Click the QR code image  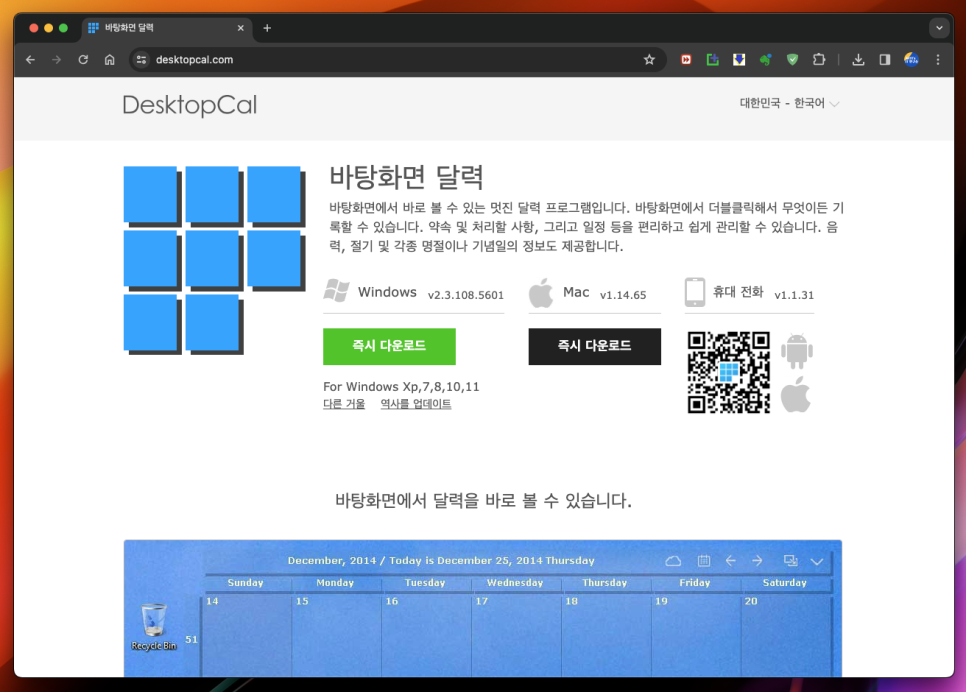[729, 372]
